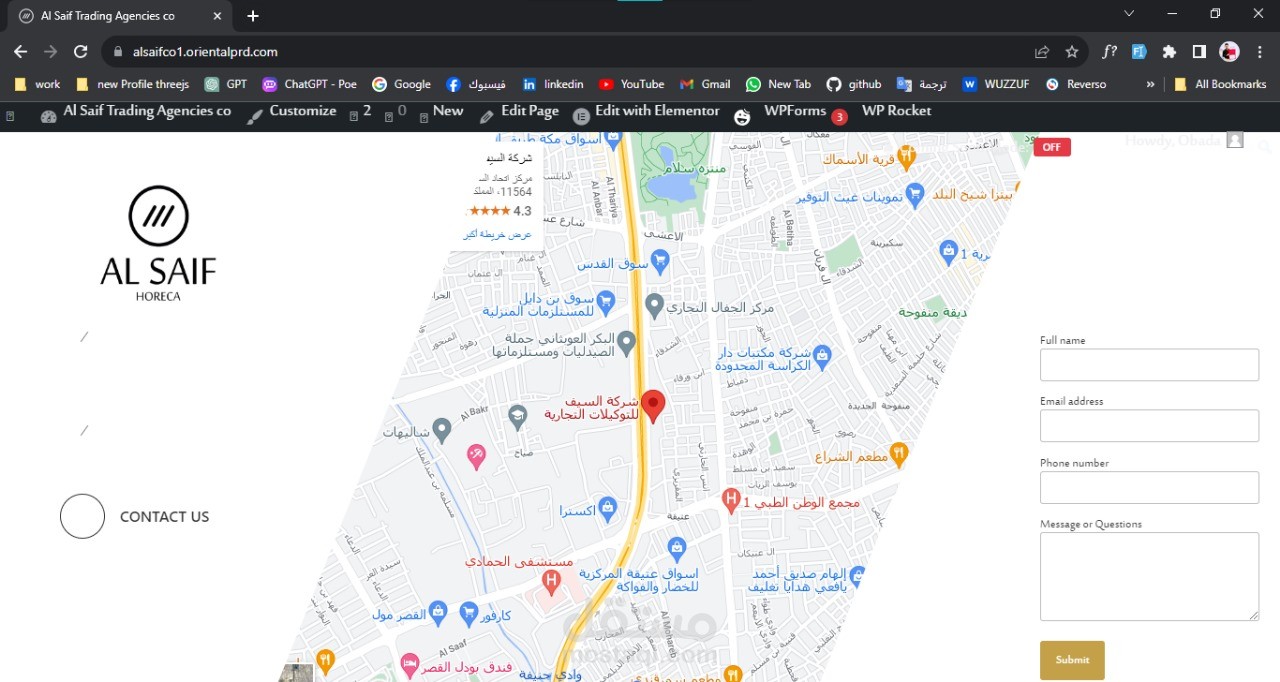This screenshot has width=1280, height=682.
Task: Click the مطعم الشراع restaurant marker
Action: click(x=898, y=455)
